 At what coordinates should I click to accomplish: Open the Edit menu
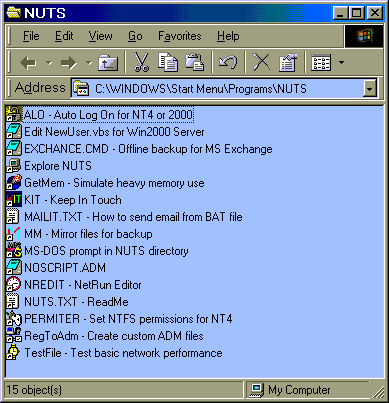pyautogui.click(x=64, y=36)
